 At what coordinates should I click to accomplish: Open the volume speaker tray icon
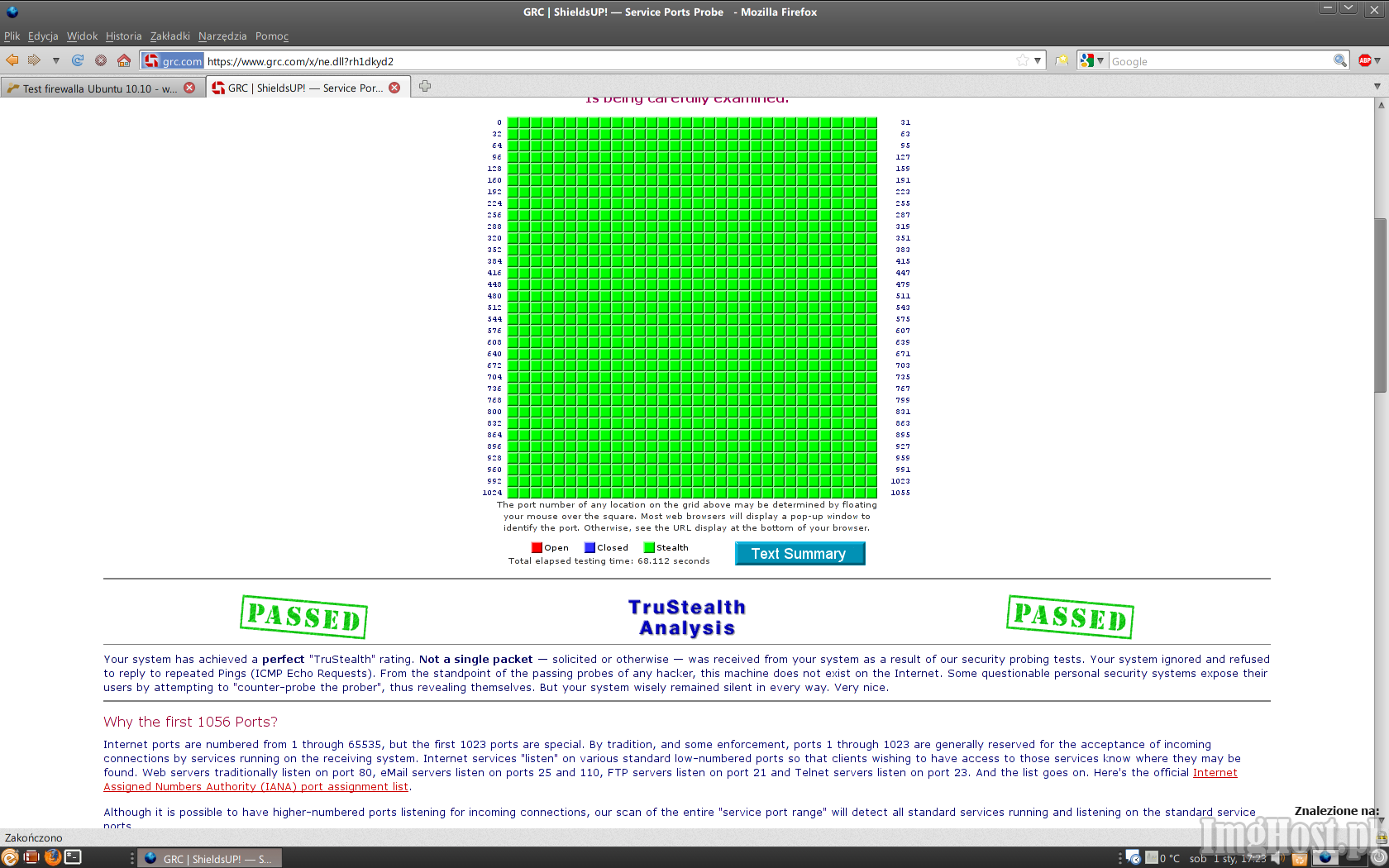point(1279,858)
